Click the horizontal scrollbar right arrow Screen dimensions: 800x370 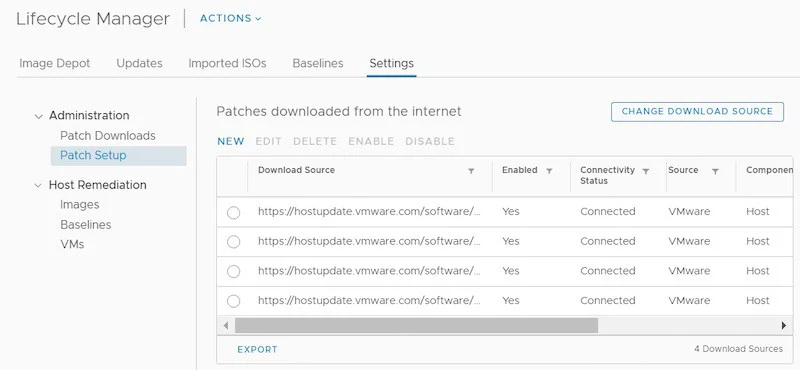click(x=784, y=325)
